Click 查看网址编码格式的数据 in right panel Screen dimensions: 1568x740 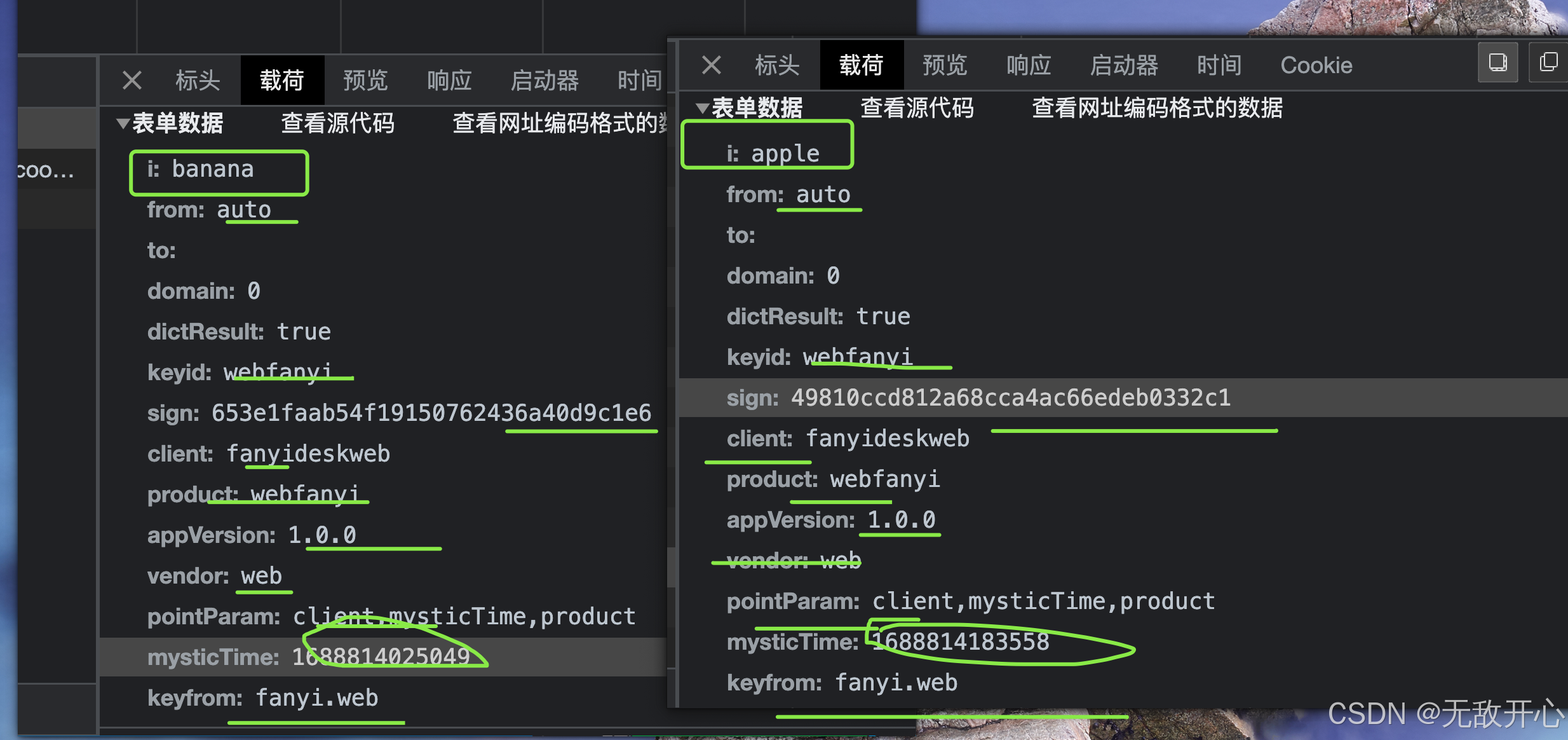pos(1158,108)
